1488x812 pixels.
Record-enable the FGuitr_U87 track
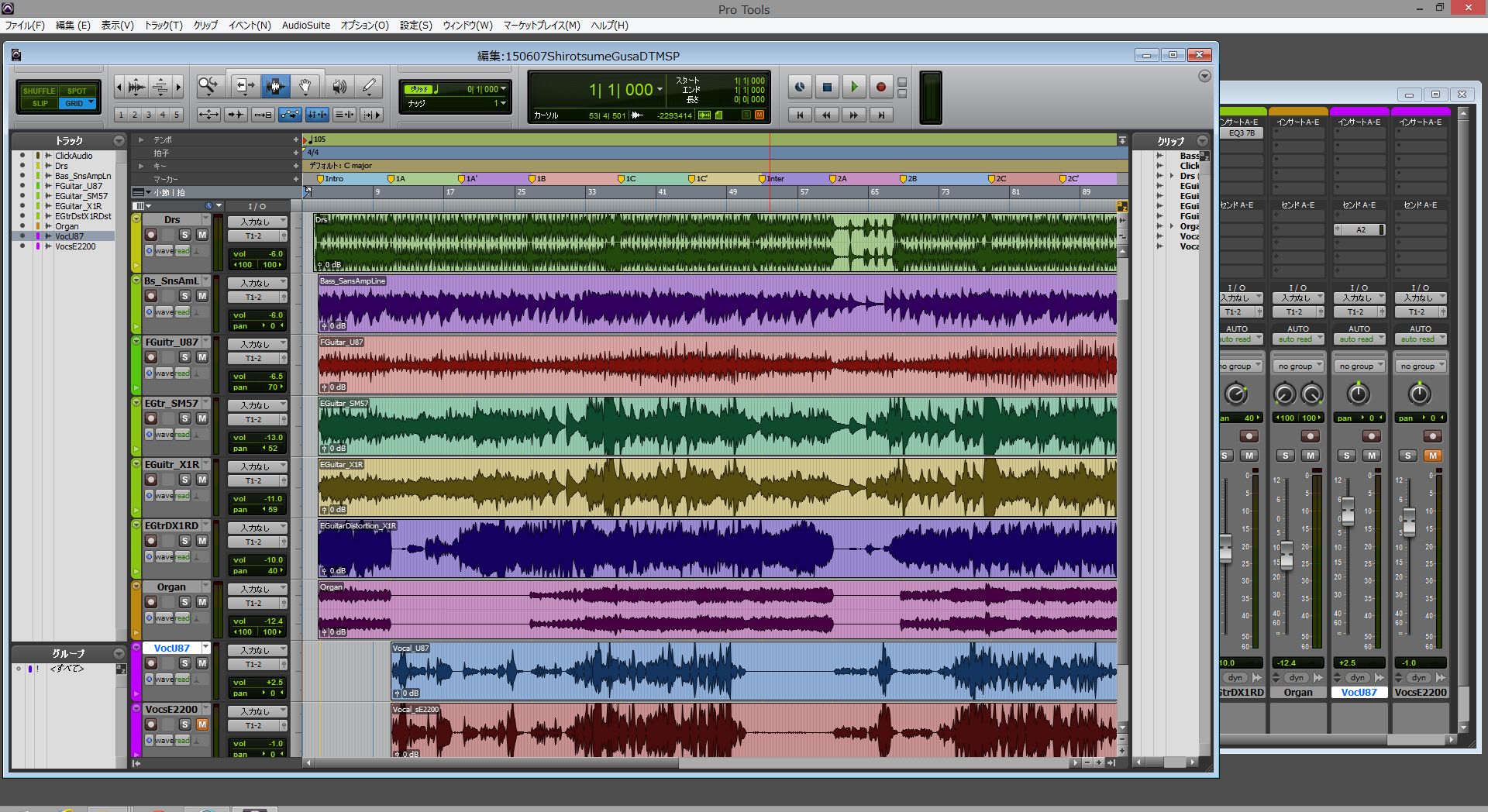pos(151,357)
